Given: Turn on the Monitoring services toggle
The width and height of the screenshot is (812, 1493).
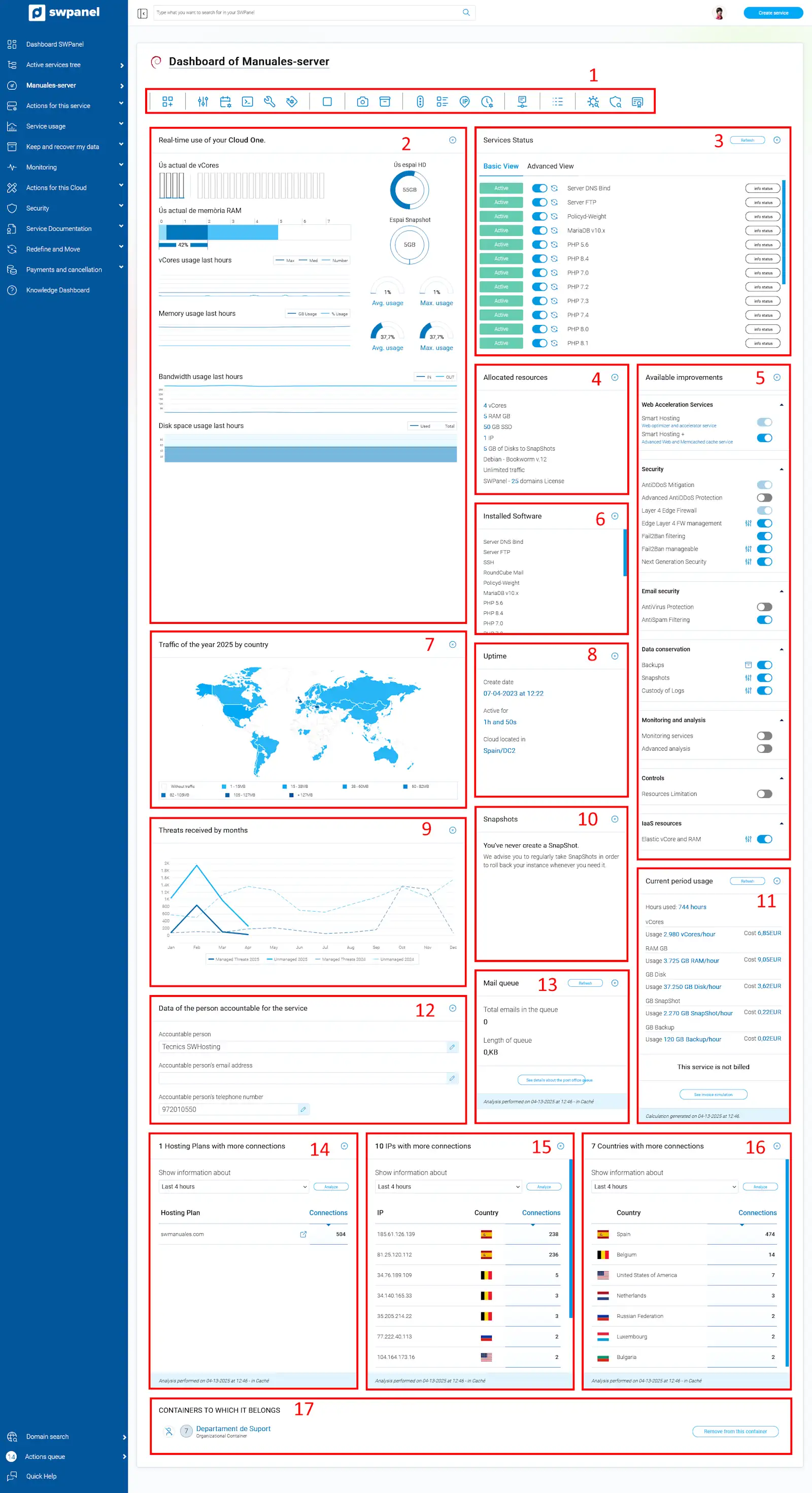Looking at the screenshot, I should (764, 736).
